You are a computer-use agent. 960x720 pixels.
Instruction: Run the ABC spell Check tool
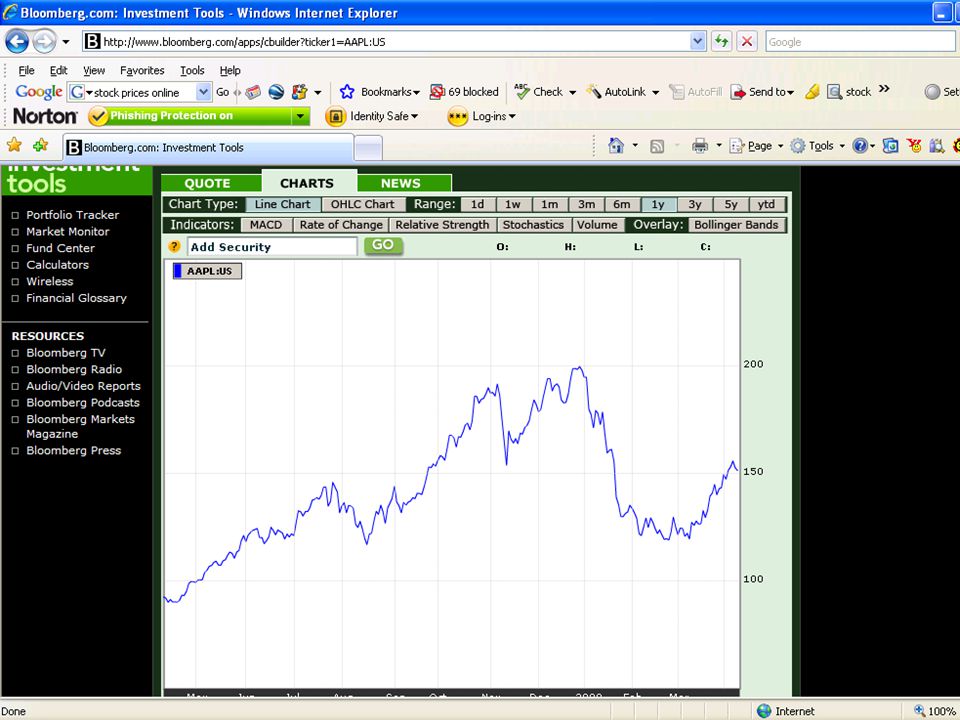(522, 92)
